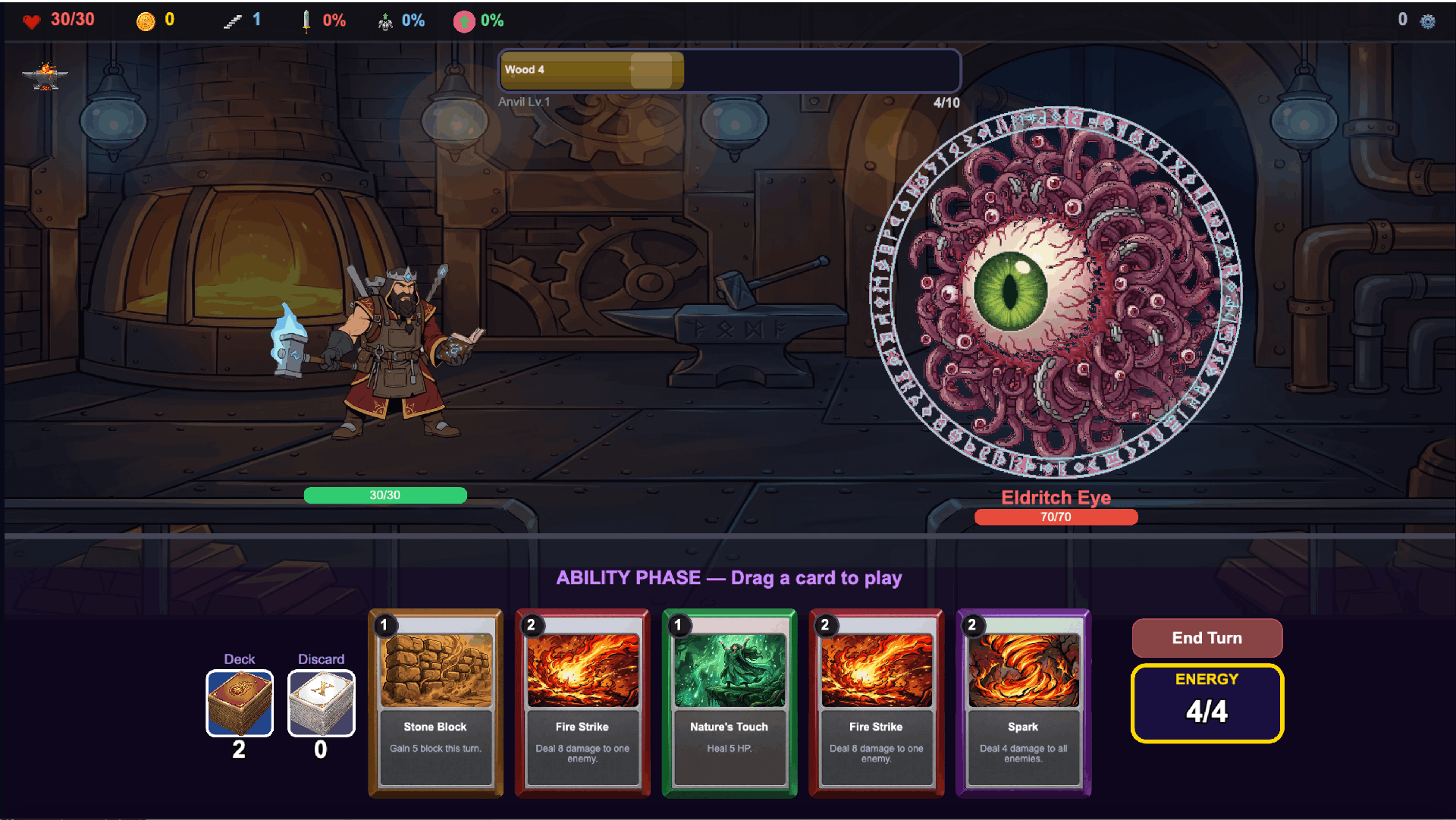Select the Spark card
This screenshot has height=820, width=1456.
tap(1024, 703)
